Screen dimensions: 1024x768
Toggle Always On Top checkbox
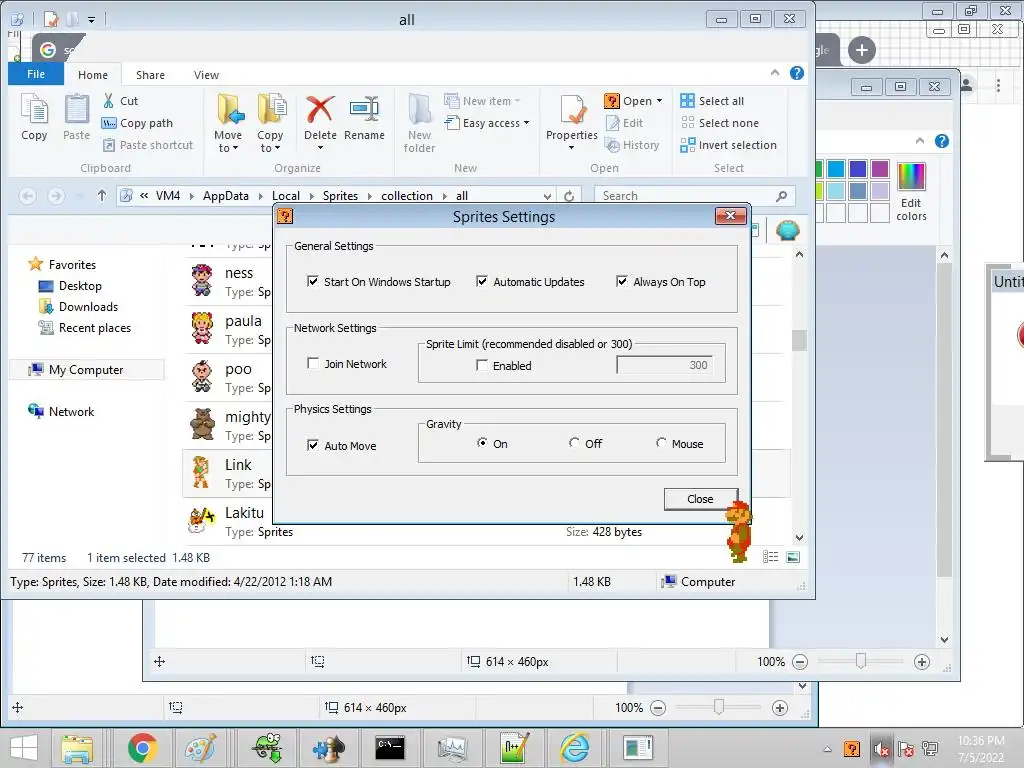point(622,281)
